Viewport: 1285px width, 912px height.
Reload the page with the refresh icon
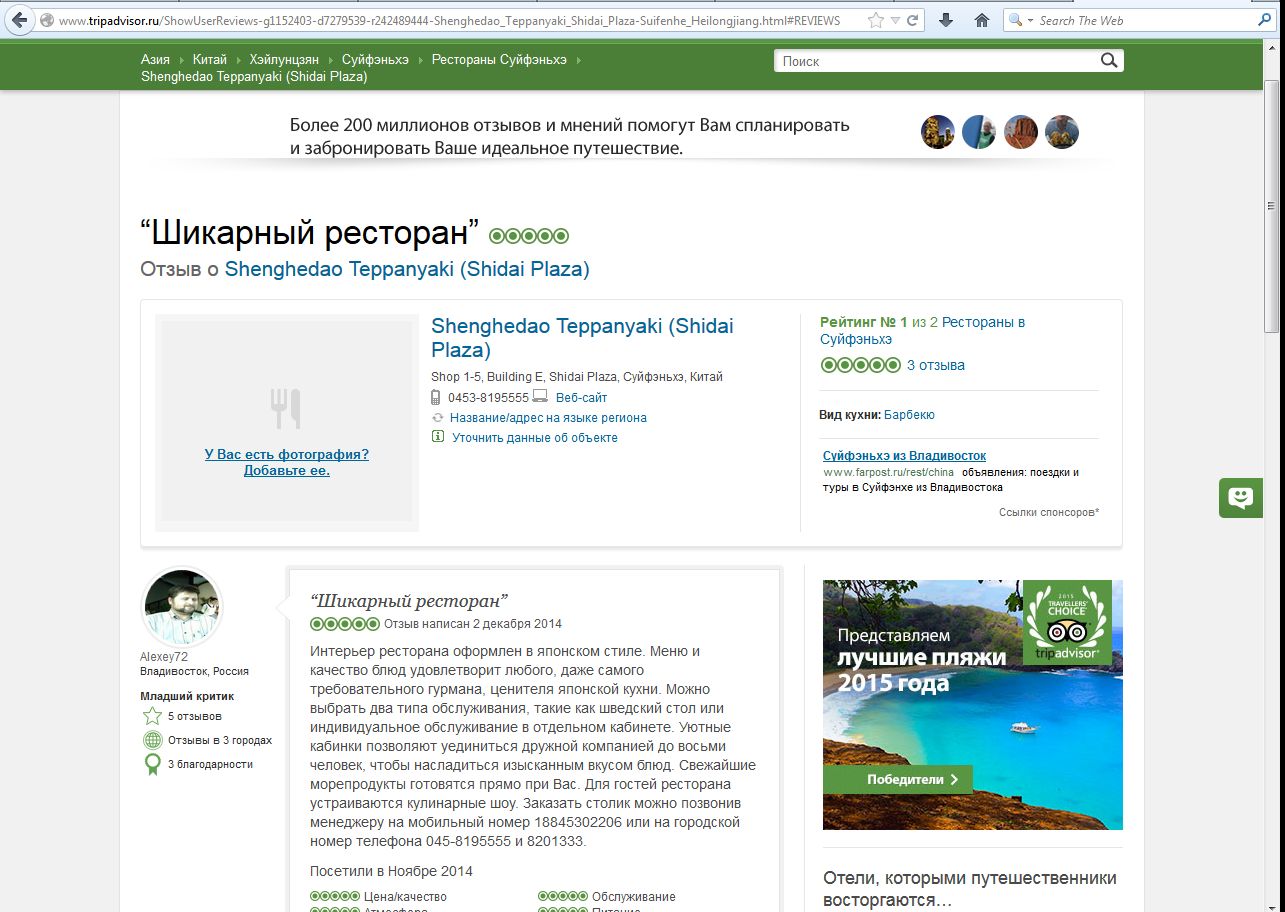coord(912,20)
